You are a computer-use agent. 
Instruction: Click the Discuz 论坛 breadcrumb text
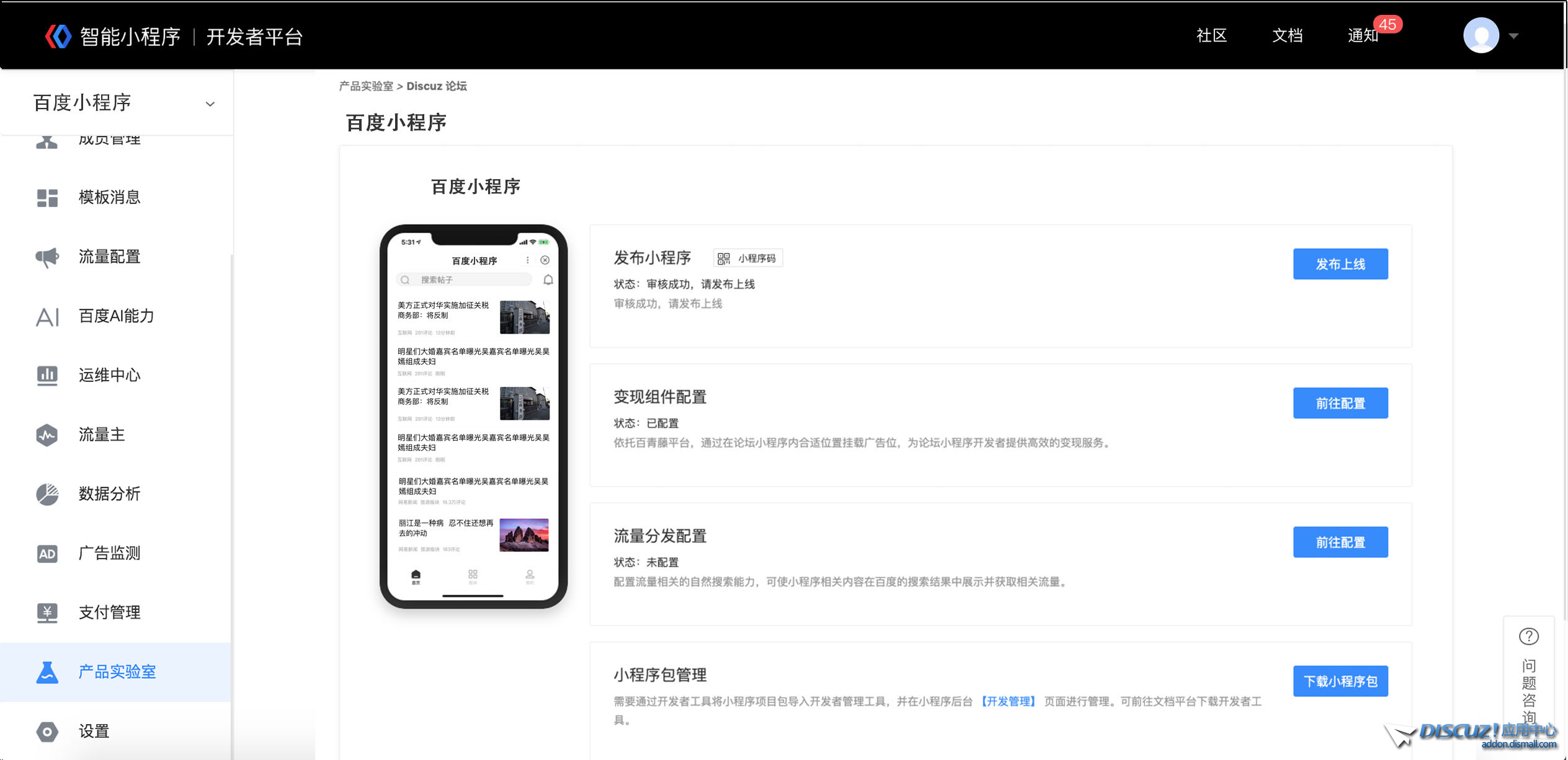(437, 86)
